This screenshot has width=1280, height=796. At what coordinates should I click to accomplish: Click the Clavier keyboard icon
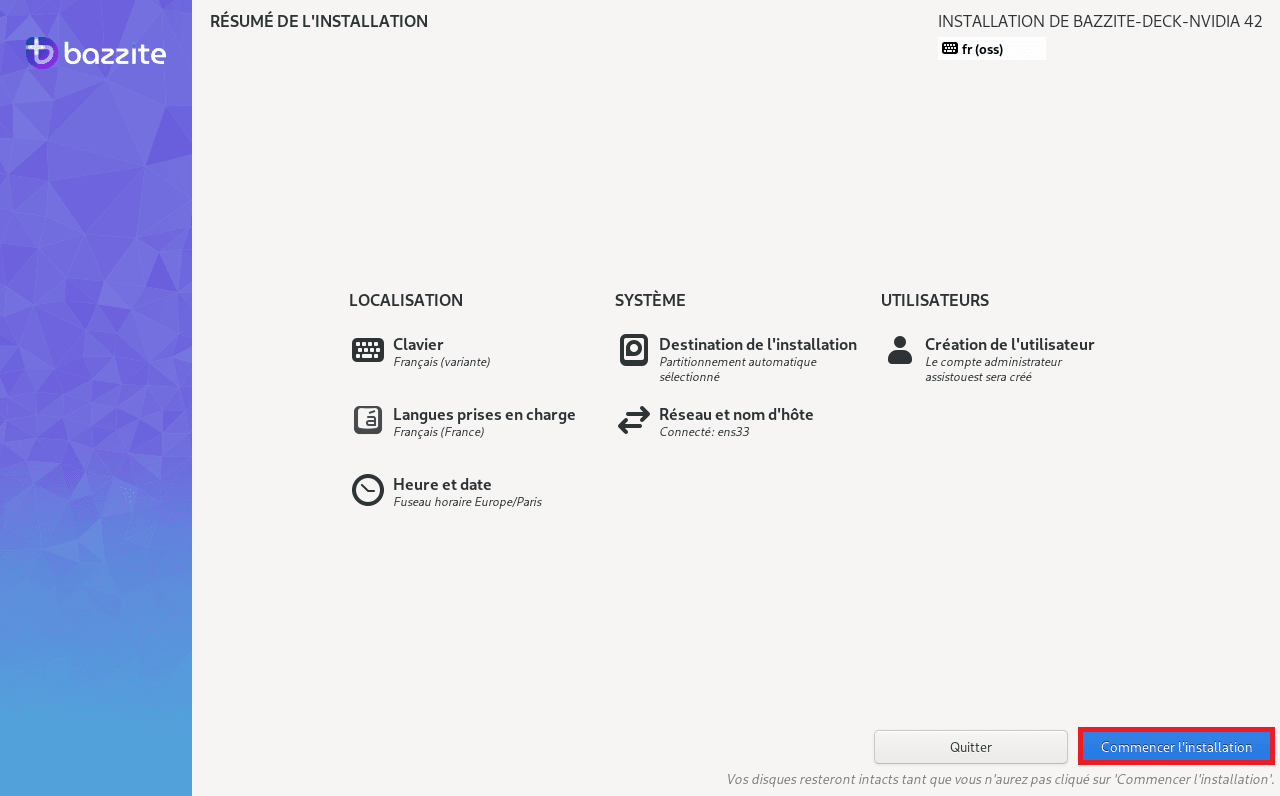368,350
